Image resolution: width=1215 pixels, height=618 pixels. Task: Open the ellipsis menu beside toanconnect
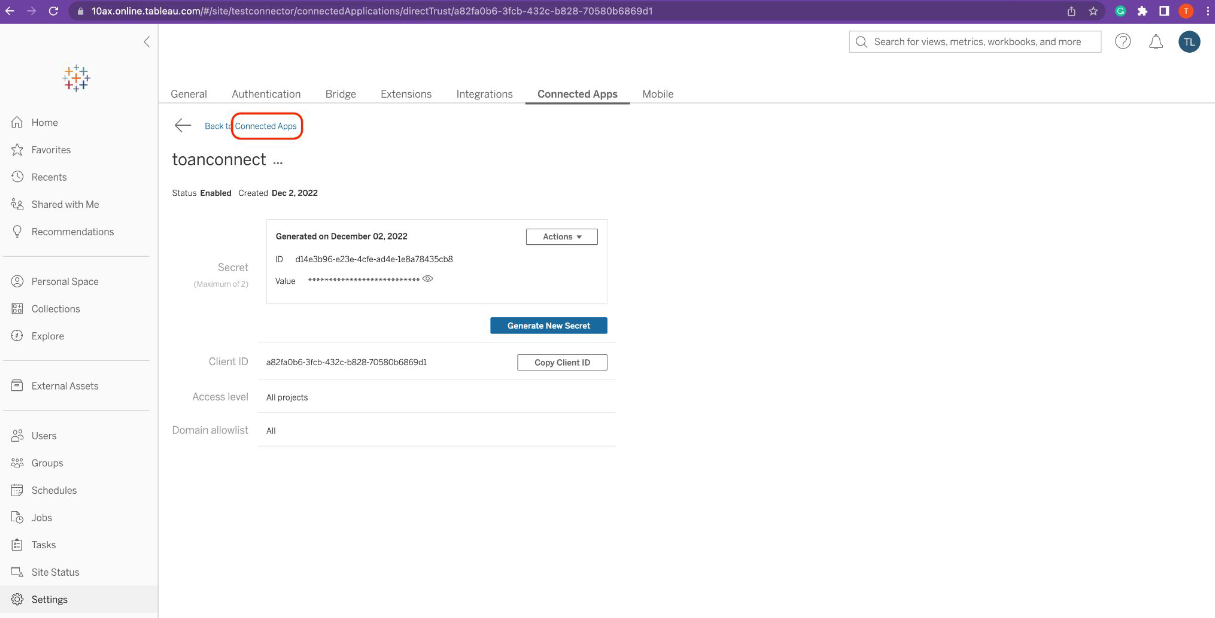[278, 161]
